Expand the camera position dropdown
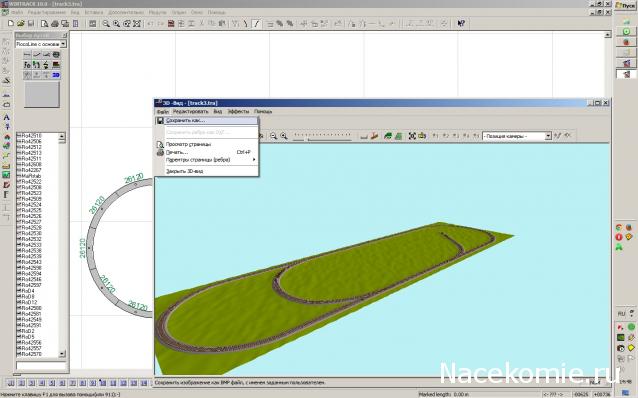This screenshot has height=398, width=638. pos(548,136)
